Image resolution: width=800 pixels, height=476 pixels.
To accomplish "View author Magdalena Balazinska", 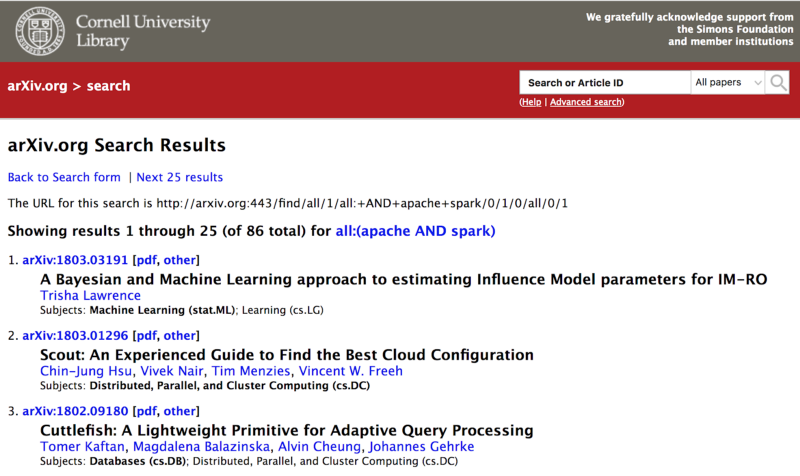I will coord(201,446).
